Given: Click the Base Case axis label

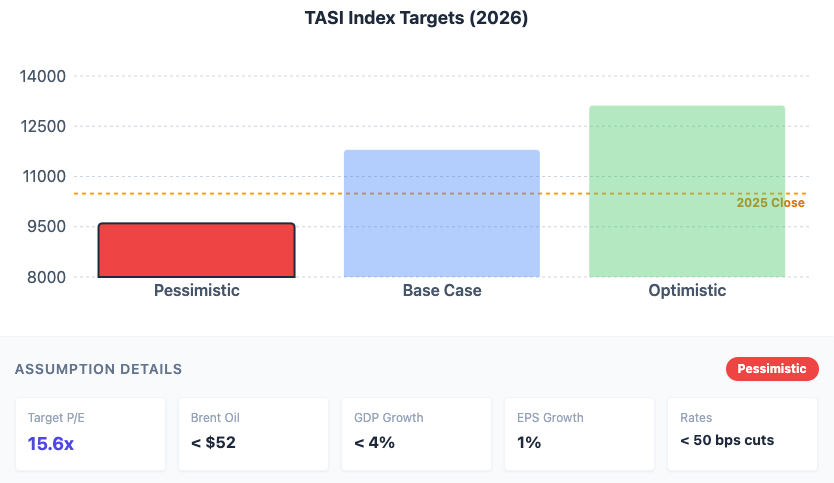Looking at the screenshot, I should coord(442,291).
